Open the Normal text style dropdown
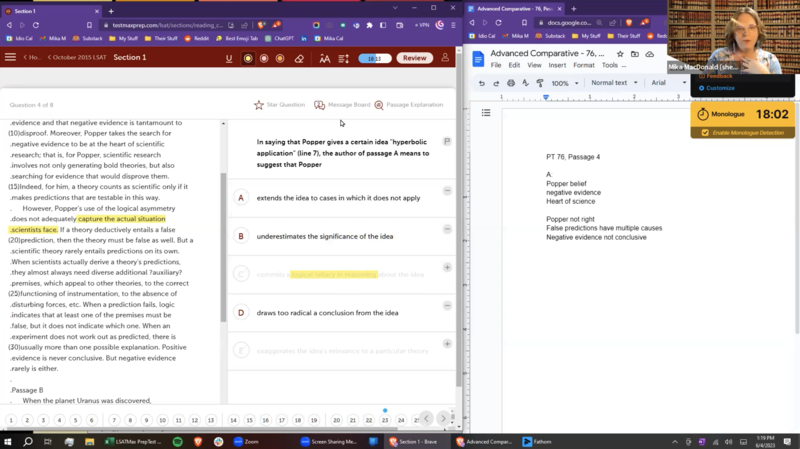 pos(613,83)
